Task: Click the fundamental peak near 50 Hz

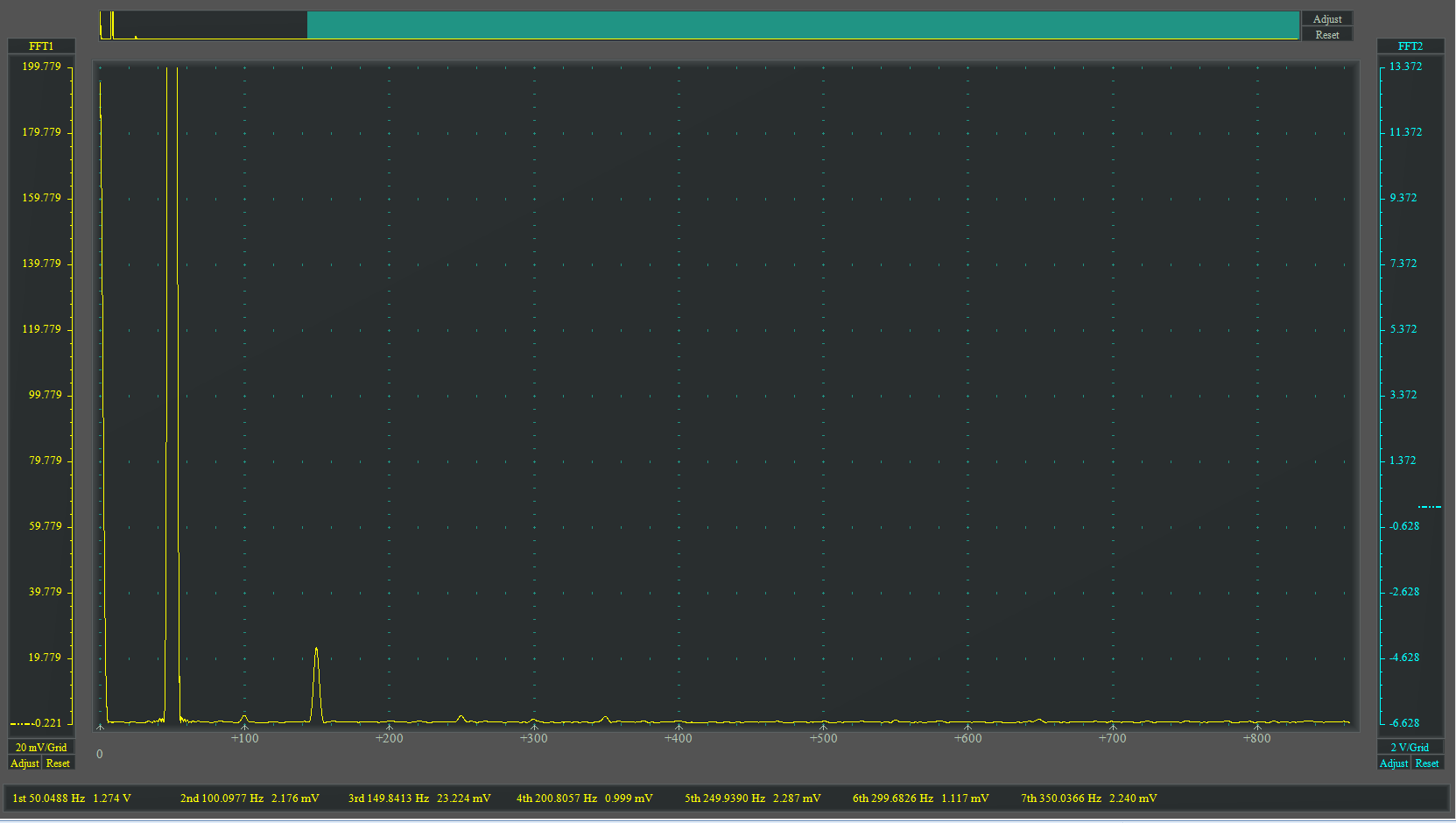Action: (x=172, y=394)
